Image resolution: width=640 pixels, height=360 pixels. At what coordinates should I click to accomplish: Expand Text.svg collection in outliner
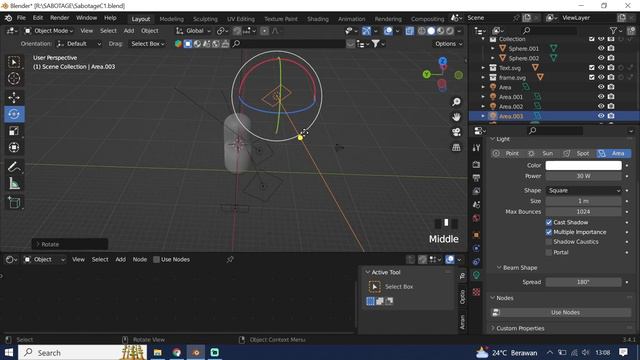tap(483, 68)
